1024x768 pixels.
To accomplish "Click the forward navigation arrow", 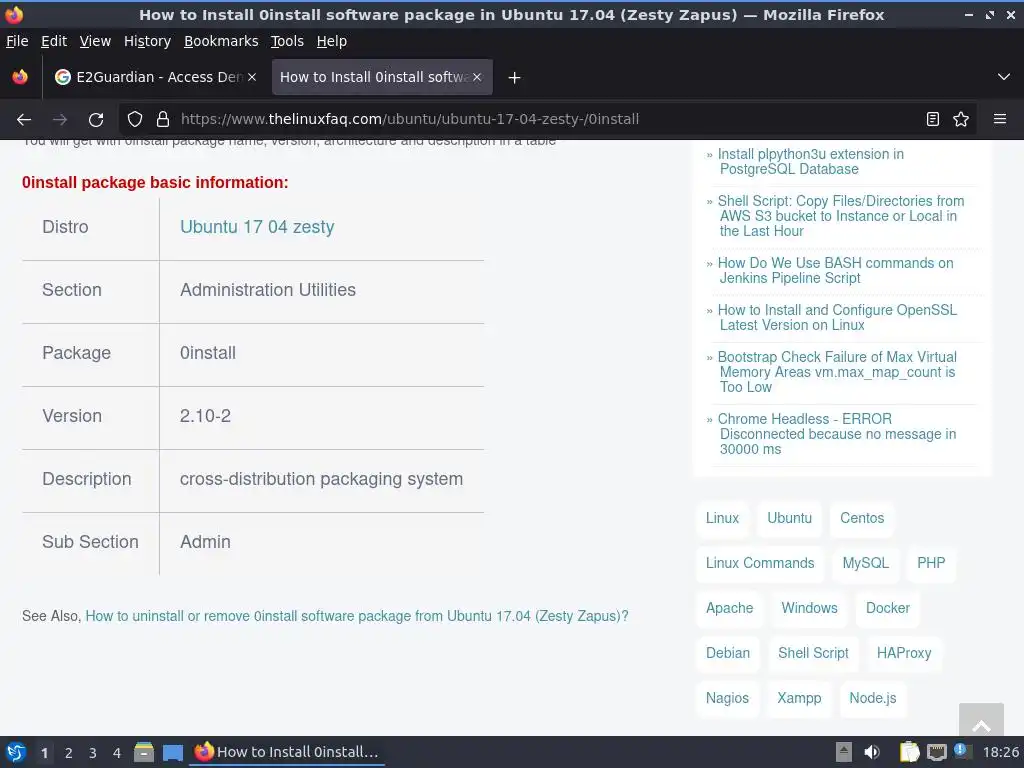I will click(60, 120).
